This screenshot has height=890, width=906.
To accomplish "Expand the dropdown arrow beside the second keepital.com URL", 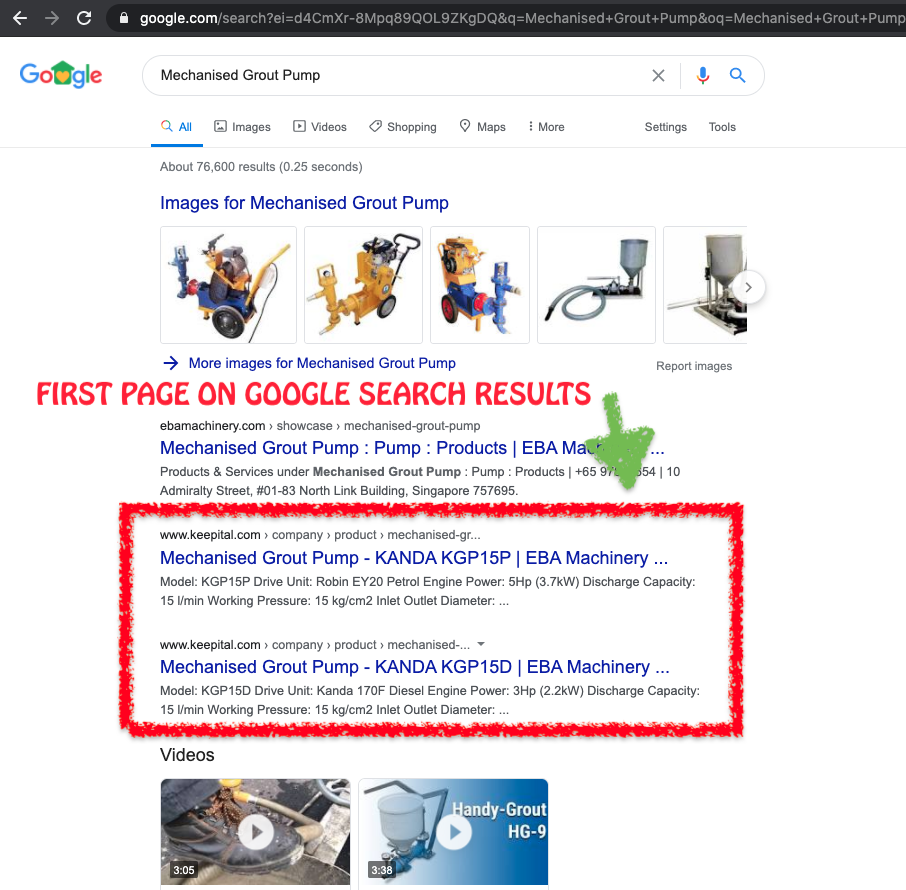I will [x=481, y=644].
